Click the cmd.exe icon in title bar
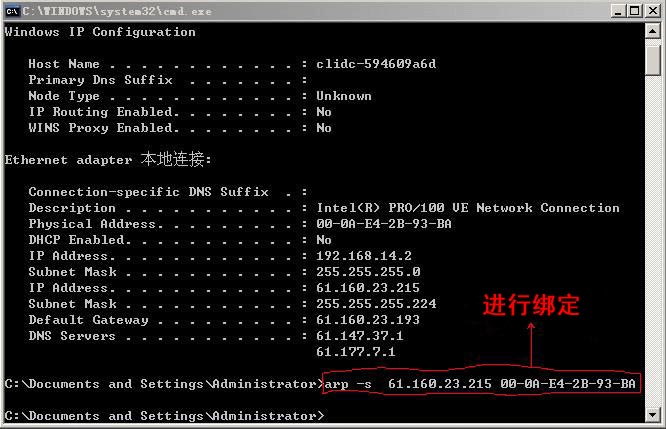The width and height of the screenshot is (666, 429). pos(12,11)
